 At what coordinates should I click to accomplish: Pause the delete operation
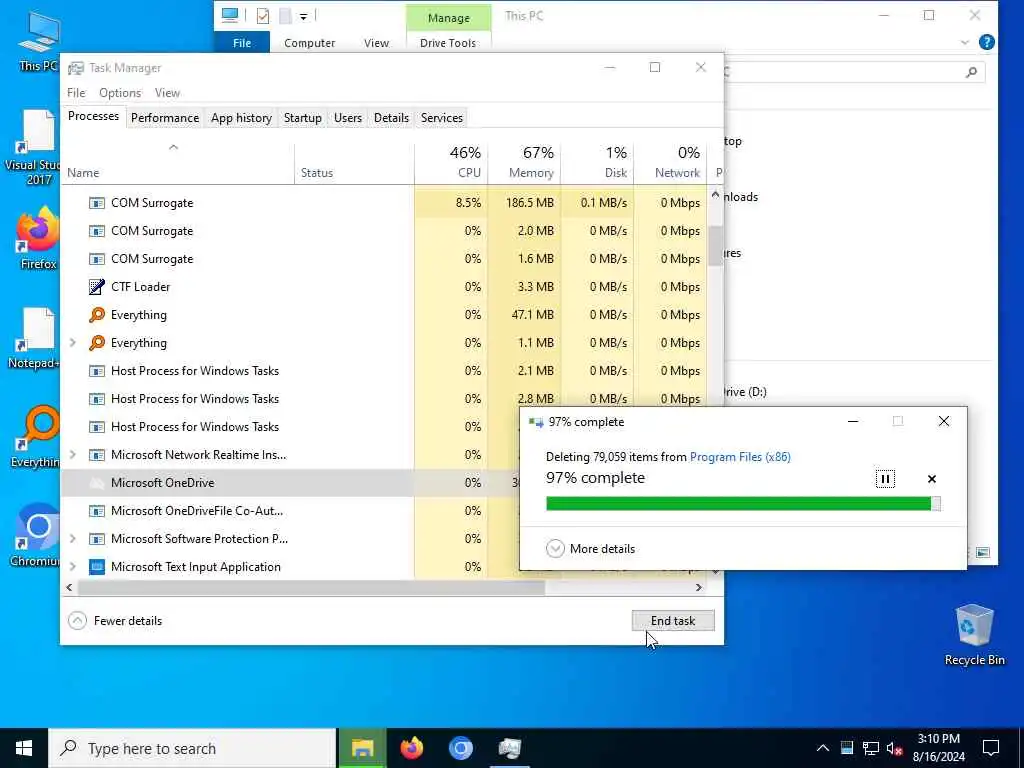click(885, 479)
